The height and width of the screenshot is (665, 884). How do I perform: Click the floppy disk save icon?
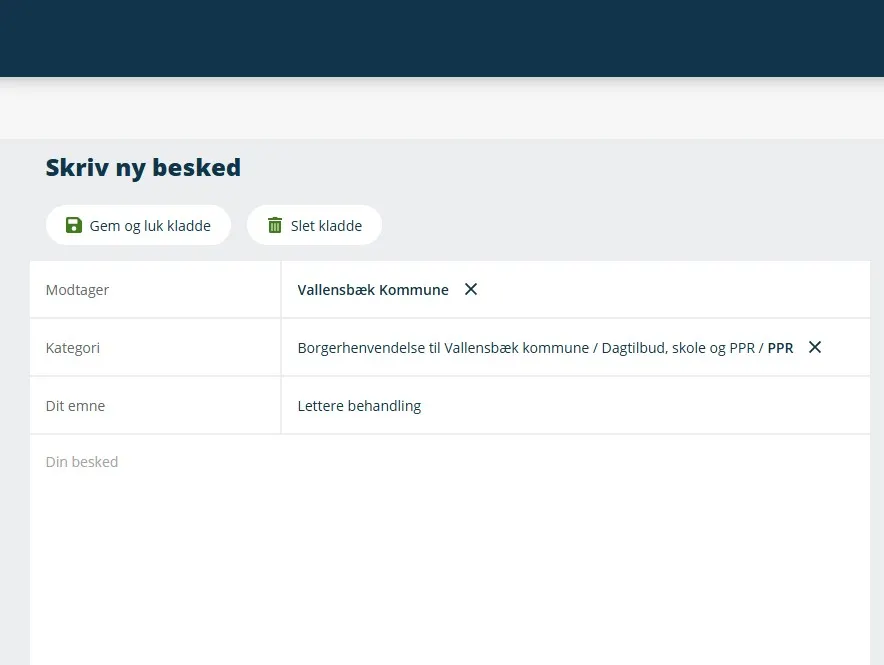pos(74,225)
